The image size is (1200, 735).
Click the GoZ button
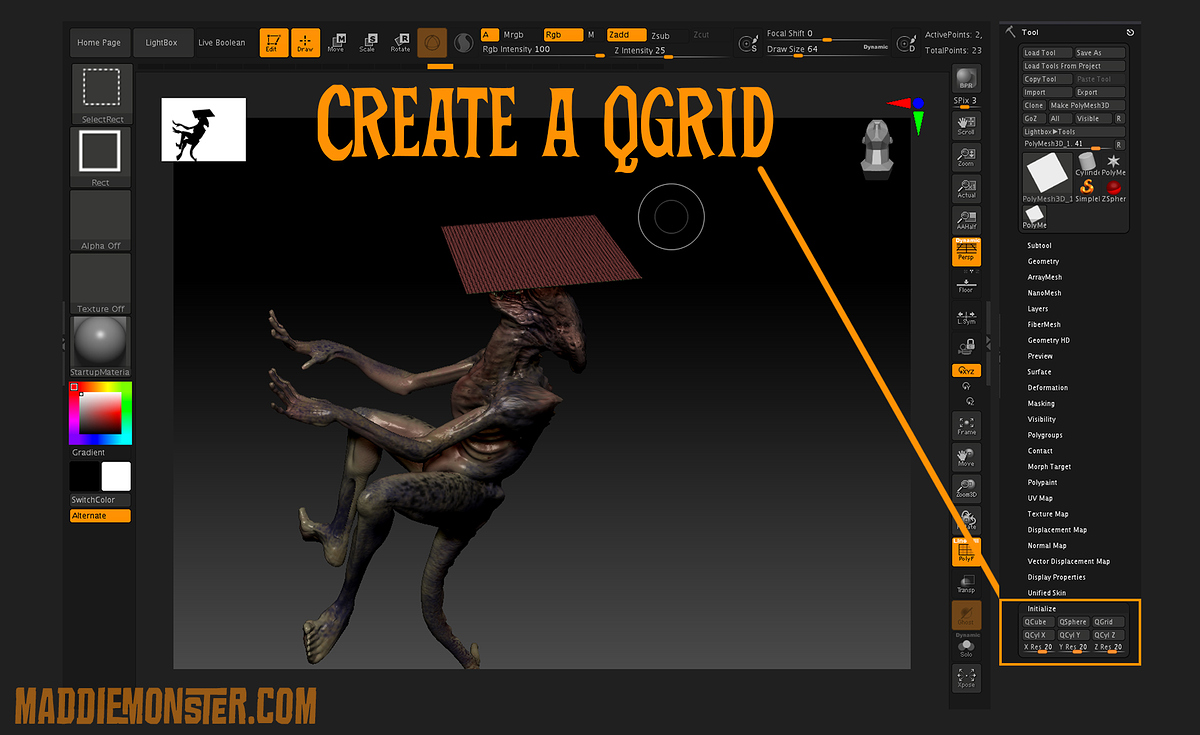1033,118
